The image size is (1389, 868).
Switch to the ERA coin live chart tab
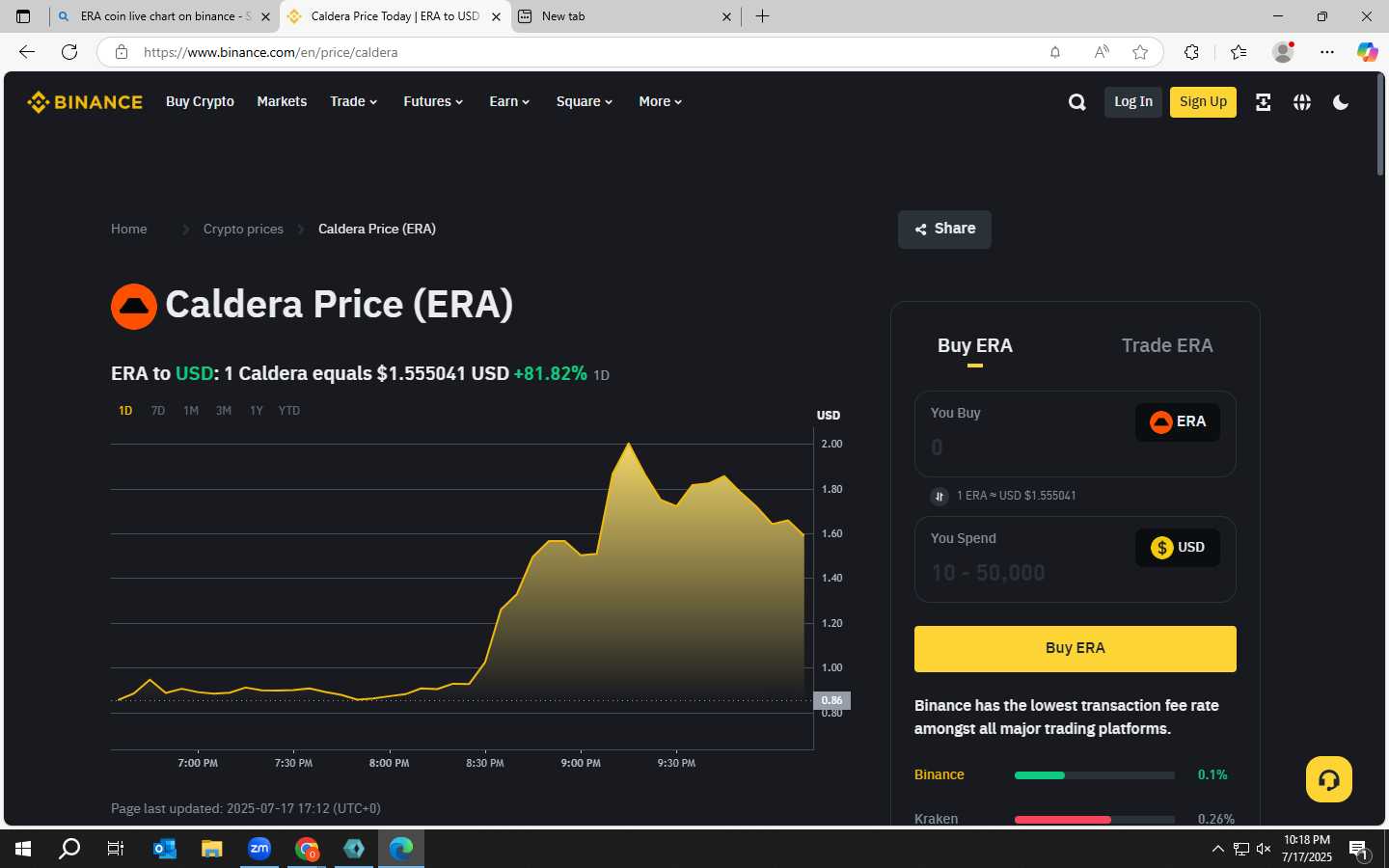click(164, 16)
